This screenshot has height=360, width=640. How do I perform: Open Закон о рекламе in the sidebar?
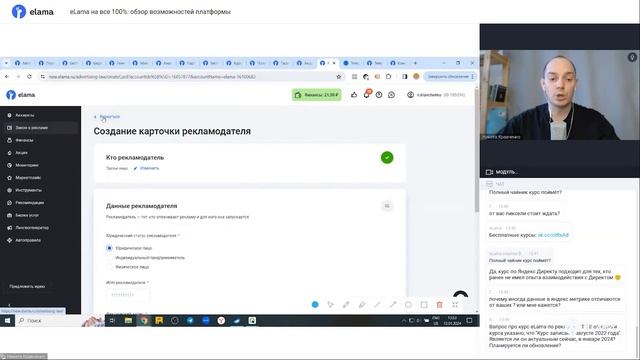(x=31, y=128)
